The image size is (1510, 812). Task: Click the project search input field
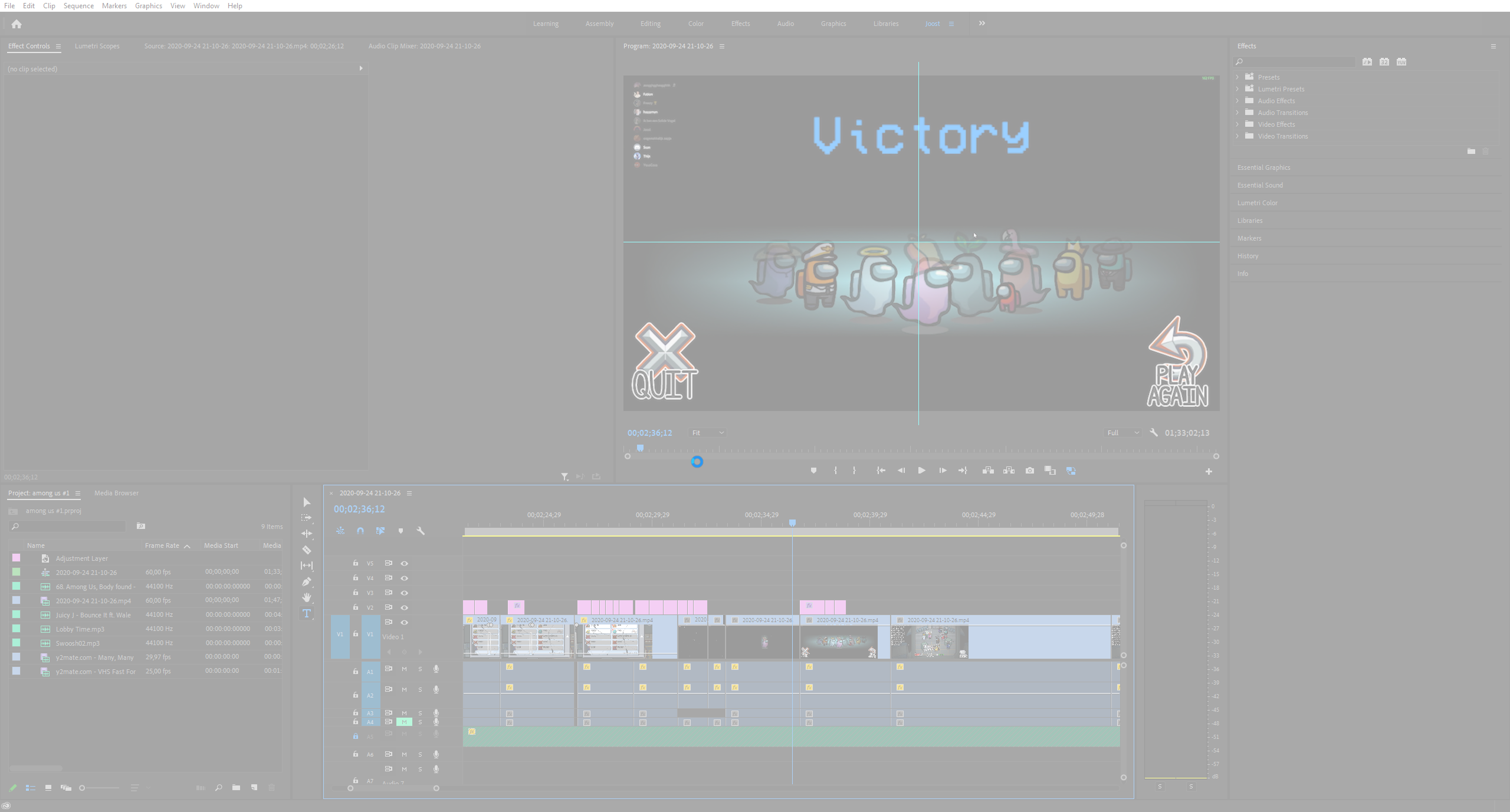point(71,526)
